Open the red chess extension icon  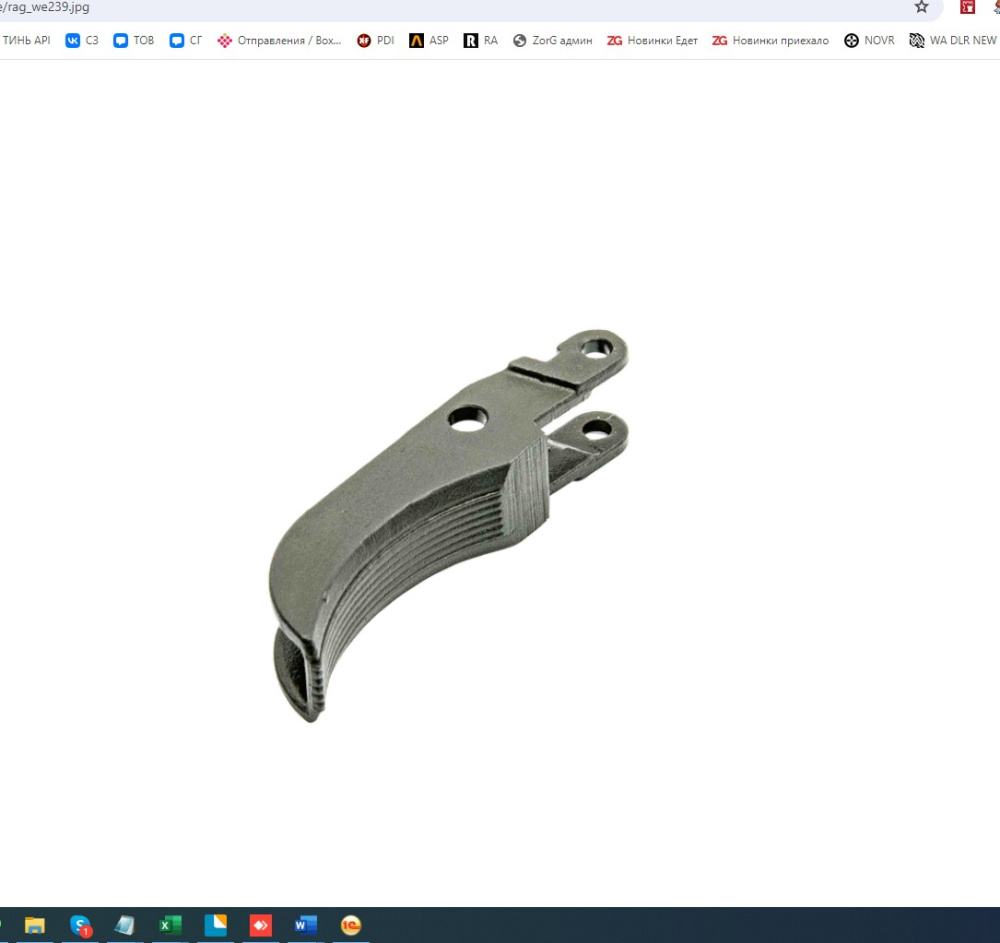coord(967,7)
